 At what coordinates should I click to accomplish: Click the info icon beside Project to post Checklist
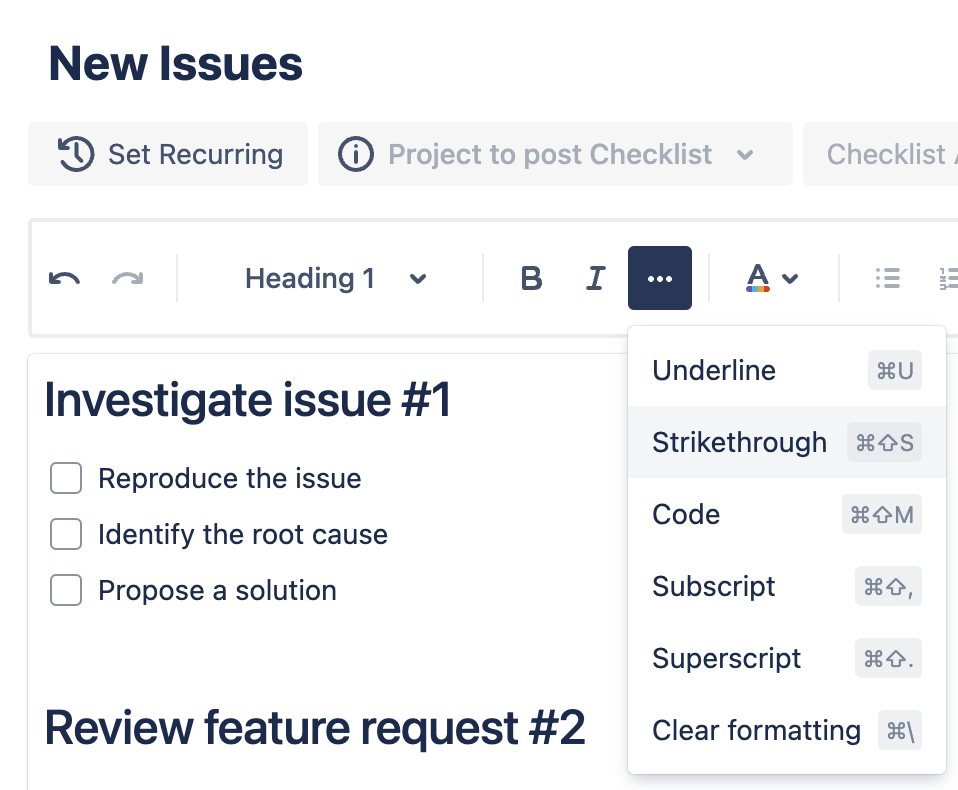pos(355,155)
